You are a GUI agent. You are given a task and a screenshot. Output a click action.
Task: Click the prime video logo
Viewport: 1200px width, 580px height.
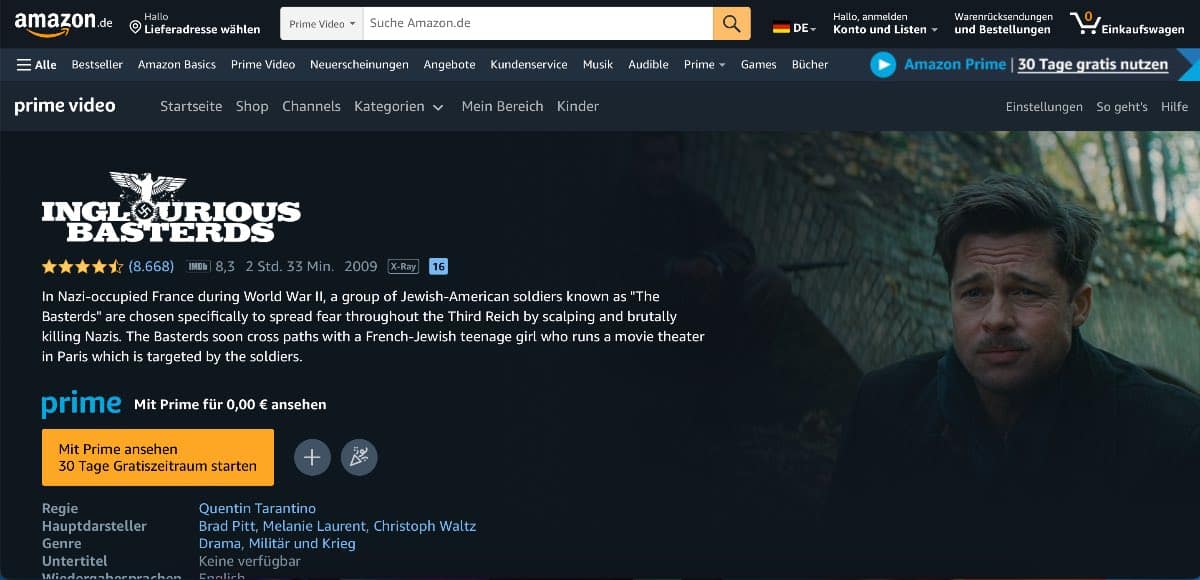click(x=65, y=105)
